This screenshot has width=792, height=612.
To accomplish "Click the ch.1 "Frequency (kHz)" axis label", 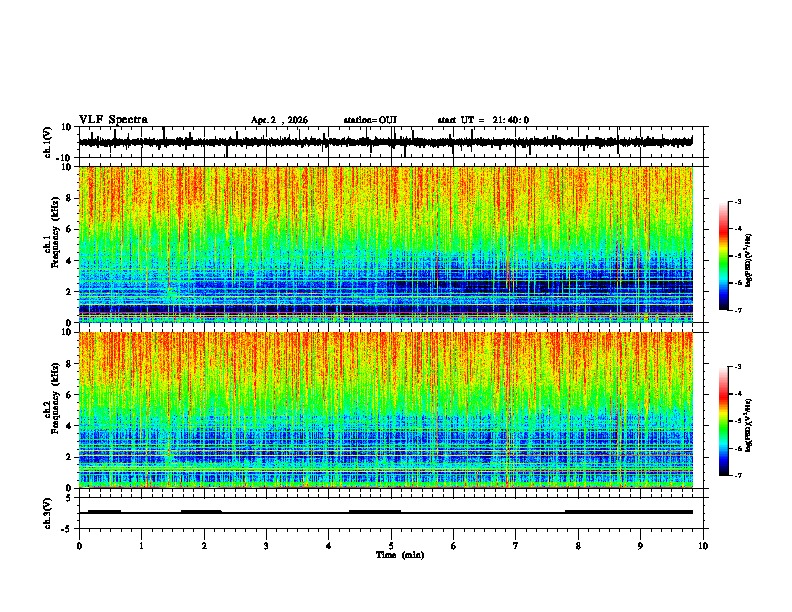I will [55, 233].
